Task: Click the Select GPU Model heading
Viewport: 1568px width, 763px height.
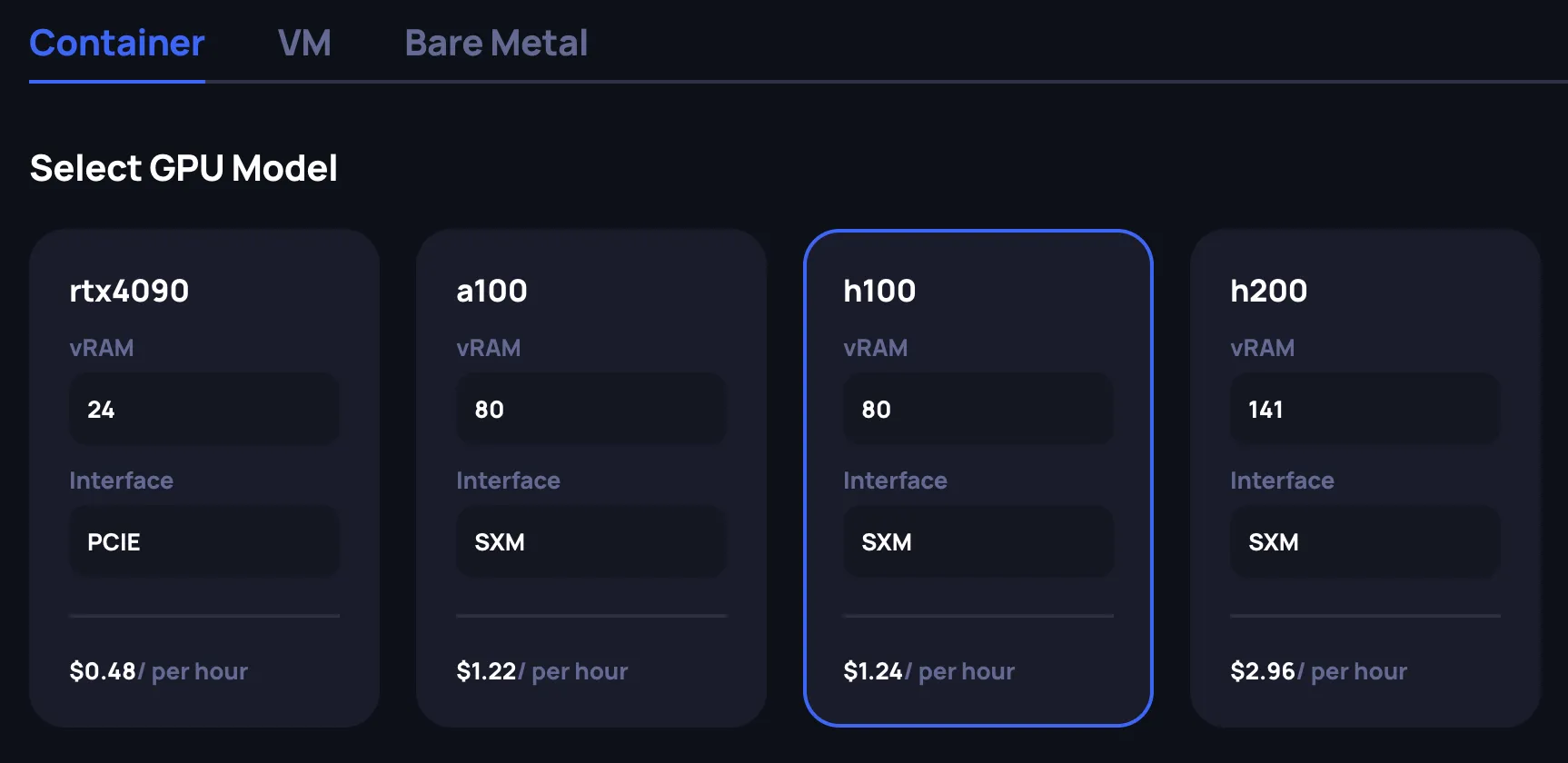Action: (184, 168)
